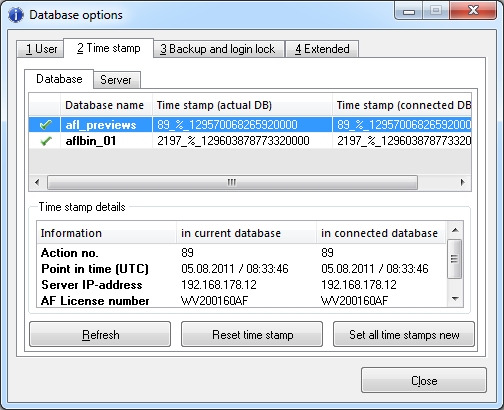
Task: Click green checkmark beside aflbin_01
Action: click(x=45, y=141)
